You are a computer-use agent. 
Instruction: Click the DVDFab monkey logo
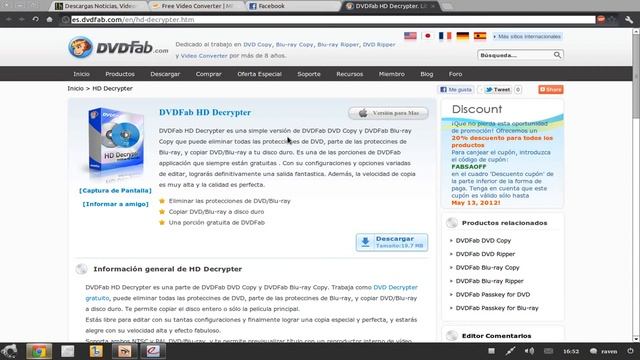(x=80, y=47)
